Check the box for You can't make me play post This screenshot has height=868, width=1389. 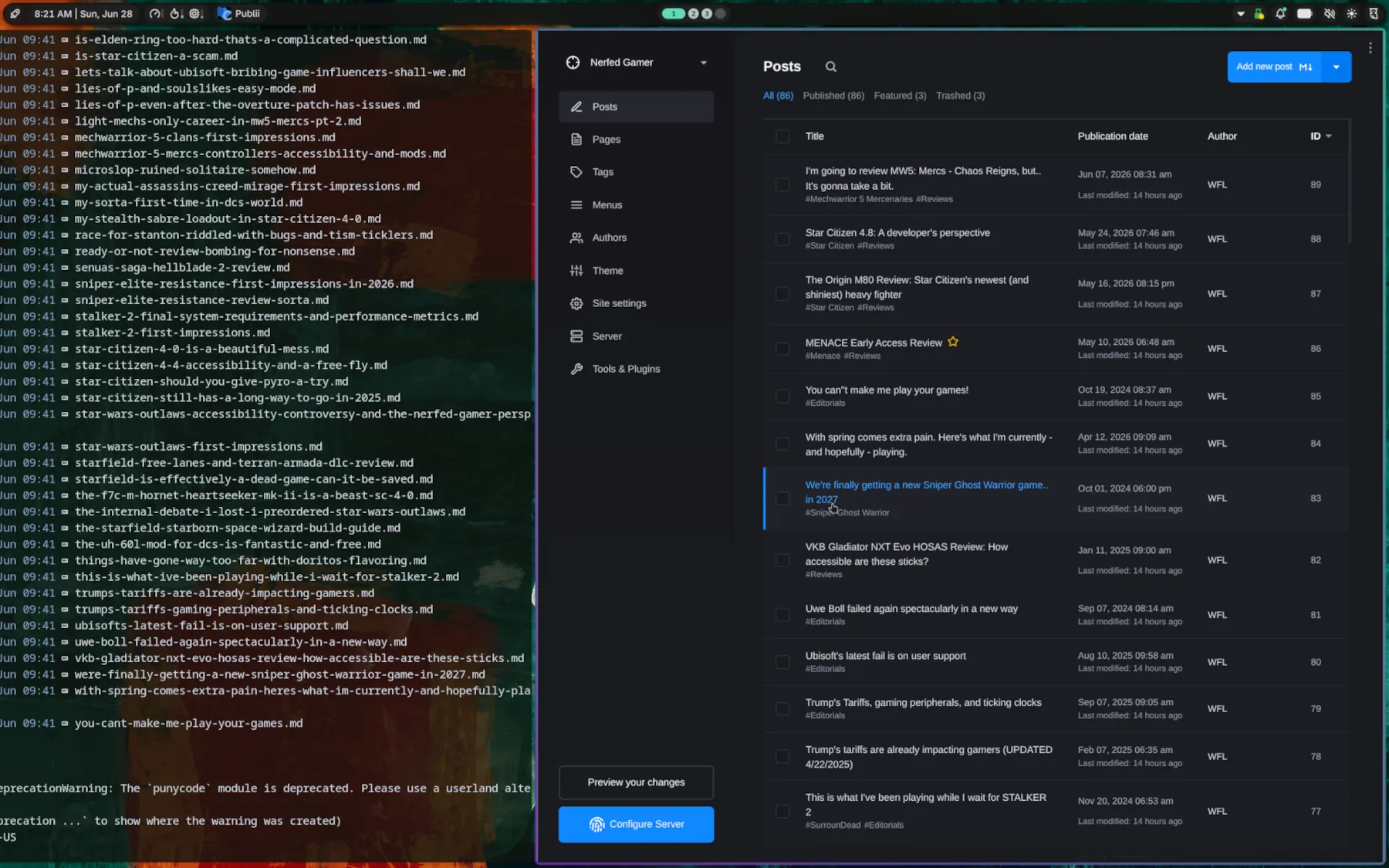coord(782,397)
